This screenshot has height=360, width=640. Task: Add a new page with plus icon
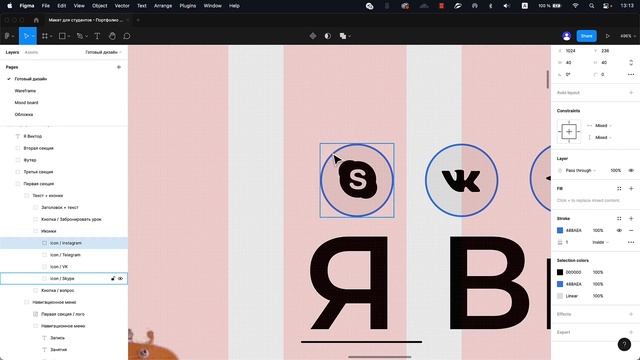(x=119, y=67)
